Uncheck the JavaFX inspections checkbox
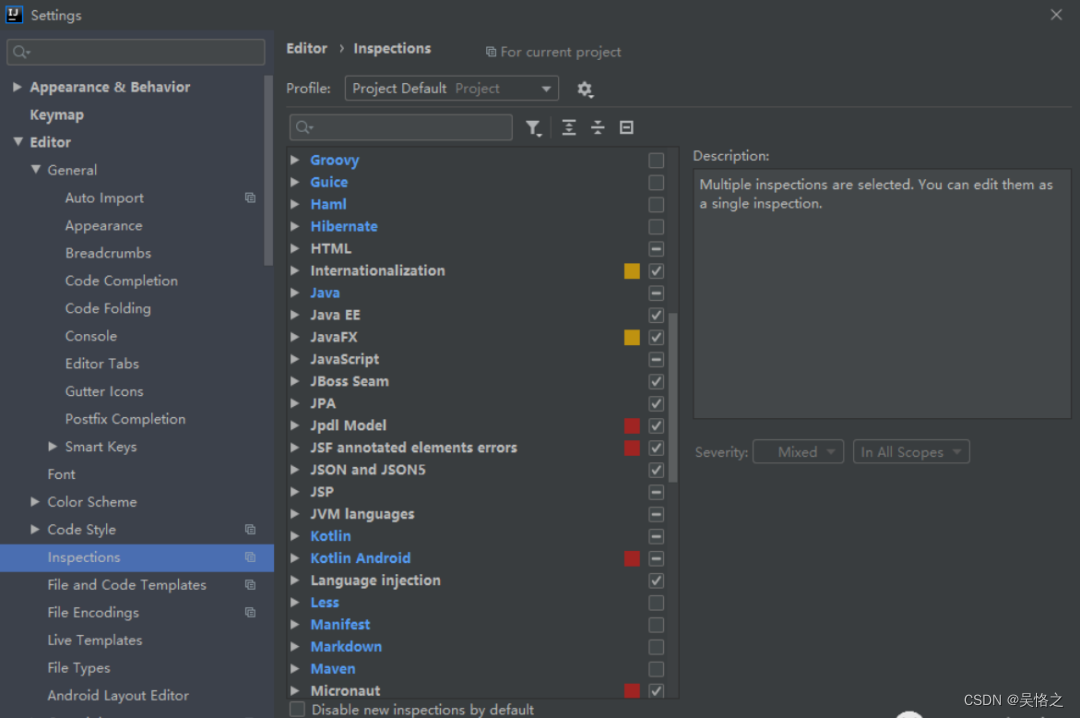The height and width of the screenshot is (718, 1080). [x=656, y=338]
